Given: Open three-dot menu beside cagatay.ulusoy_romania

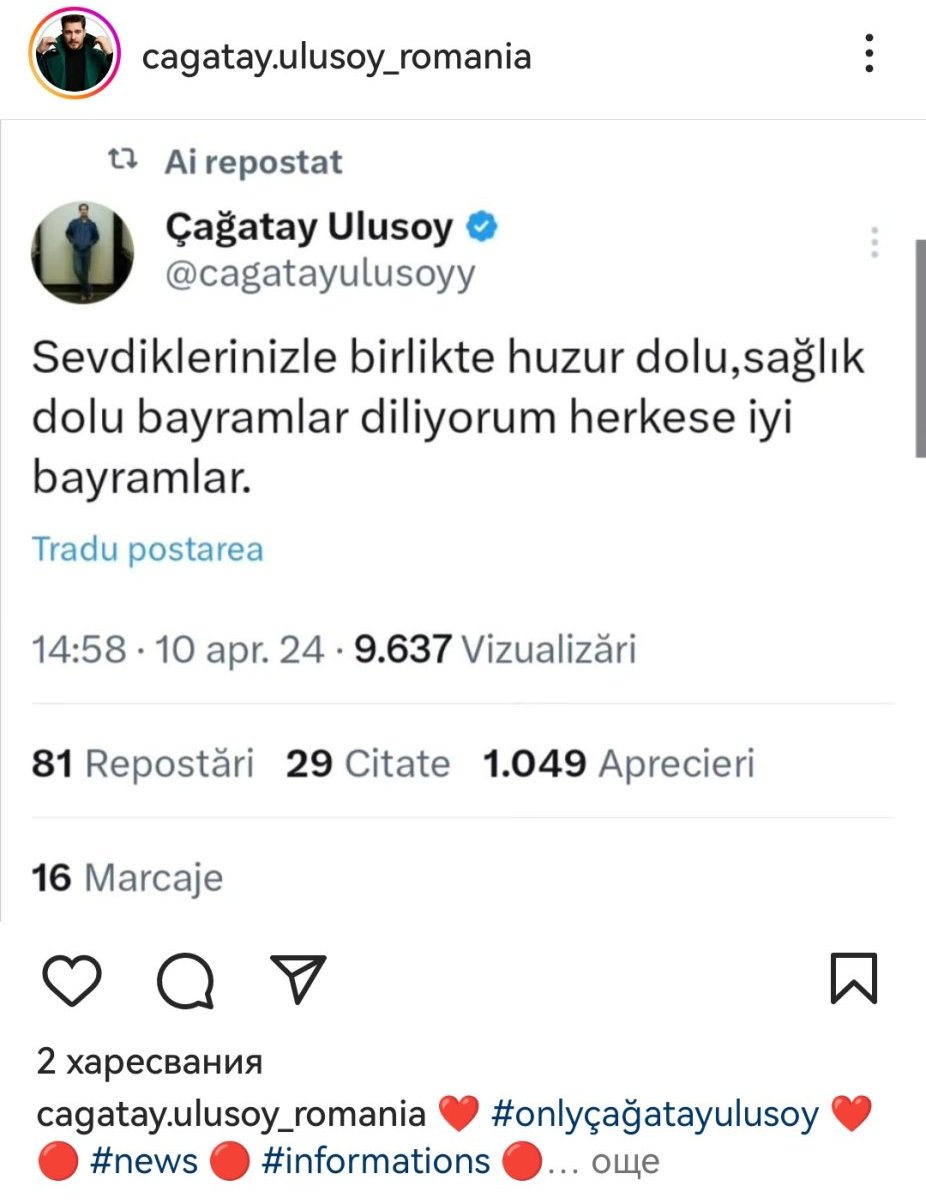Looking at the screenshot, I should coord(870,54).
